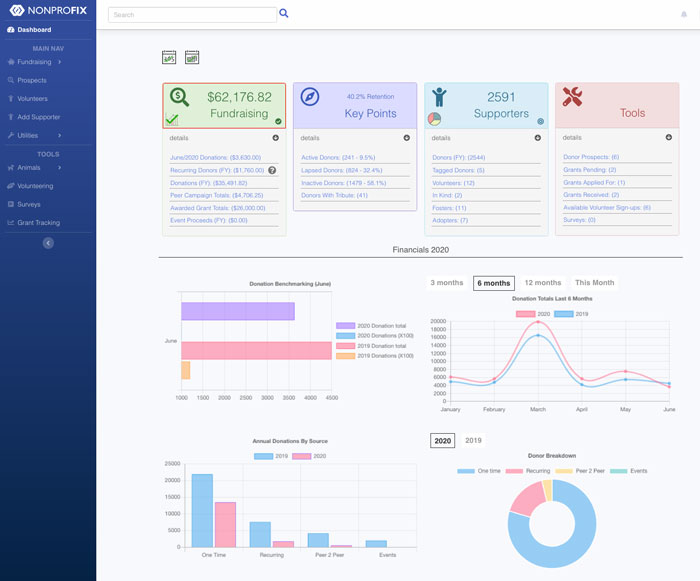Switch donor breakdown to 2019
The height and width of the screenshot is (581, 700).
pyautogui.click(x=473, y=440)
